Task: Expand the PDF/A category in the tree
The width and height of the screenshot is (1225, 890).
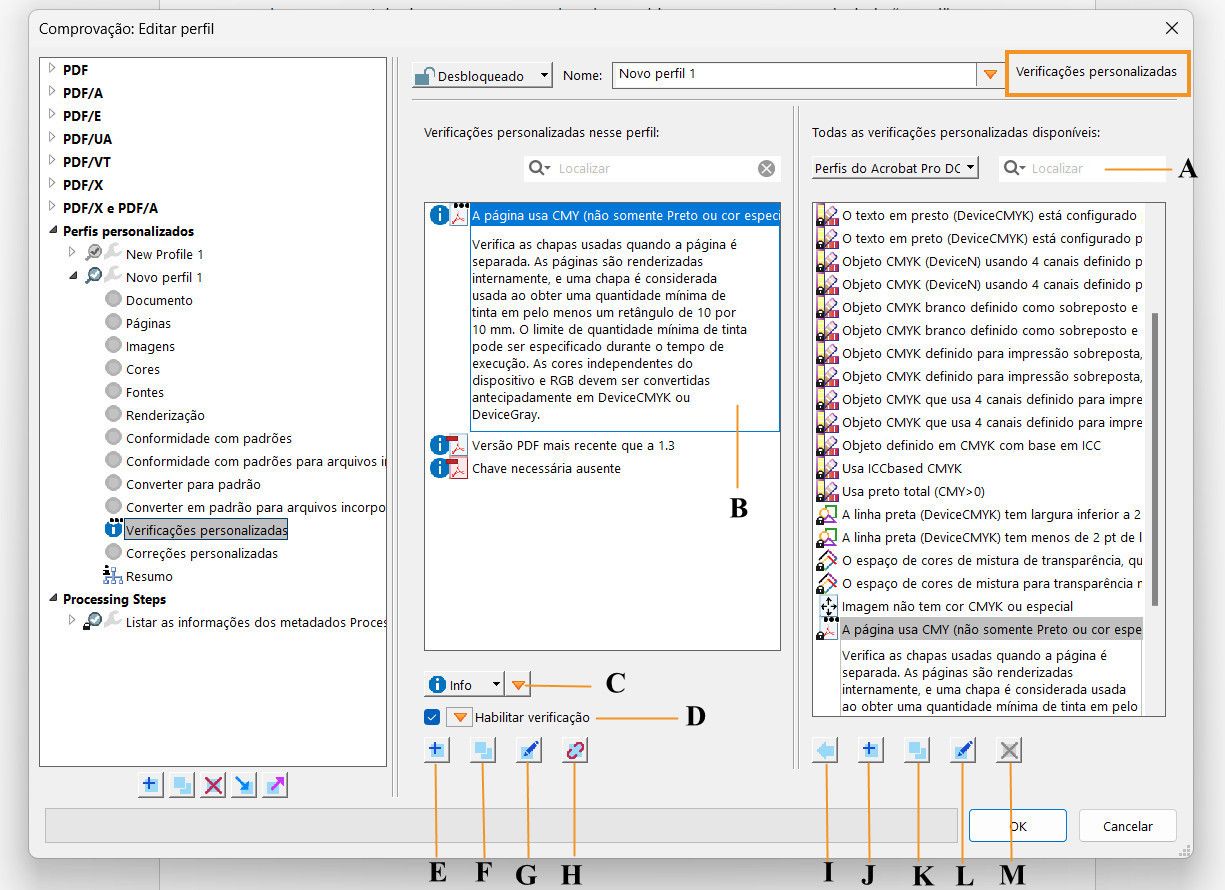Action: tap(52, 93)
